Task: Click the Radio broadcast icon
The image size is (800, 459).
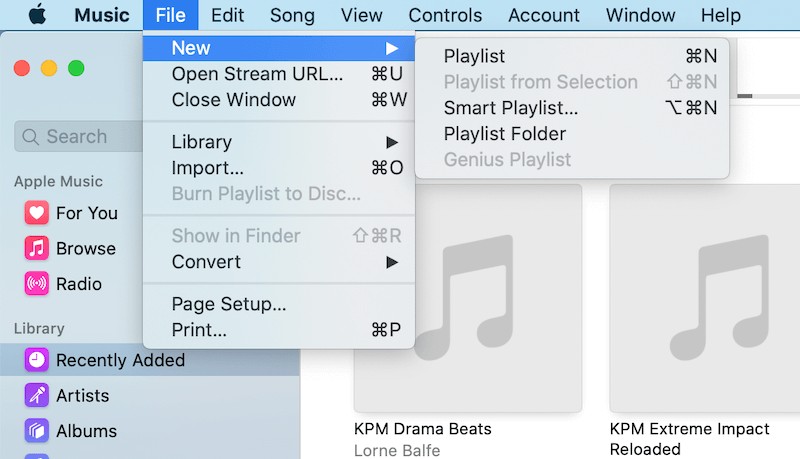Action: [x=37, y=284]
